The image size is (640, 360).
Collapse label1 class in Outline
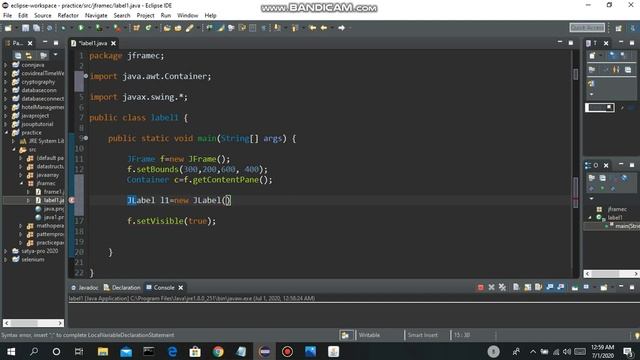pos(590,218)
